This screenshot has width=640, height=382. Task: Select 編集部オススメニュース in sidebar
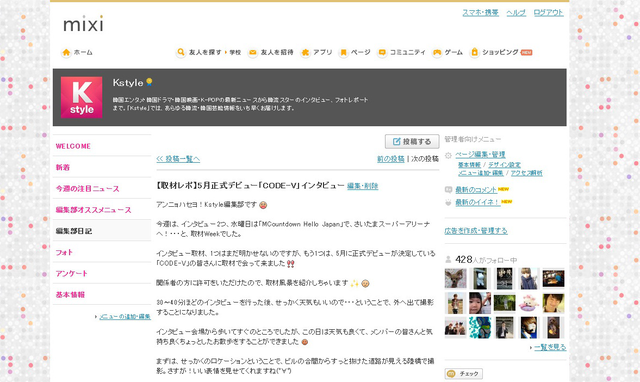coord(102,209)
